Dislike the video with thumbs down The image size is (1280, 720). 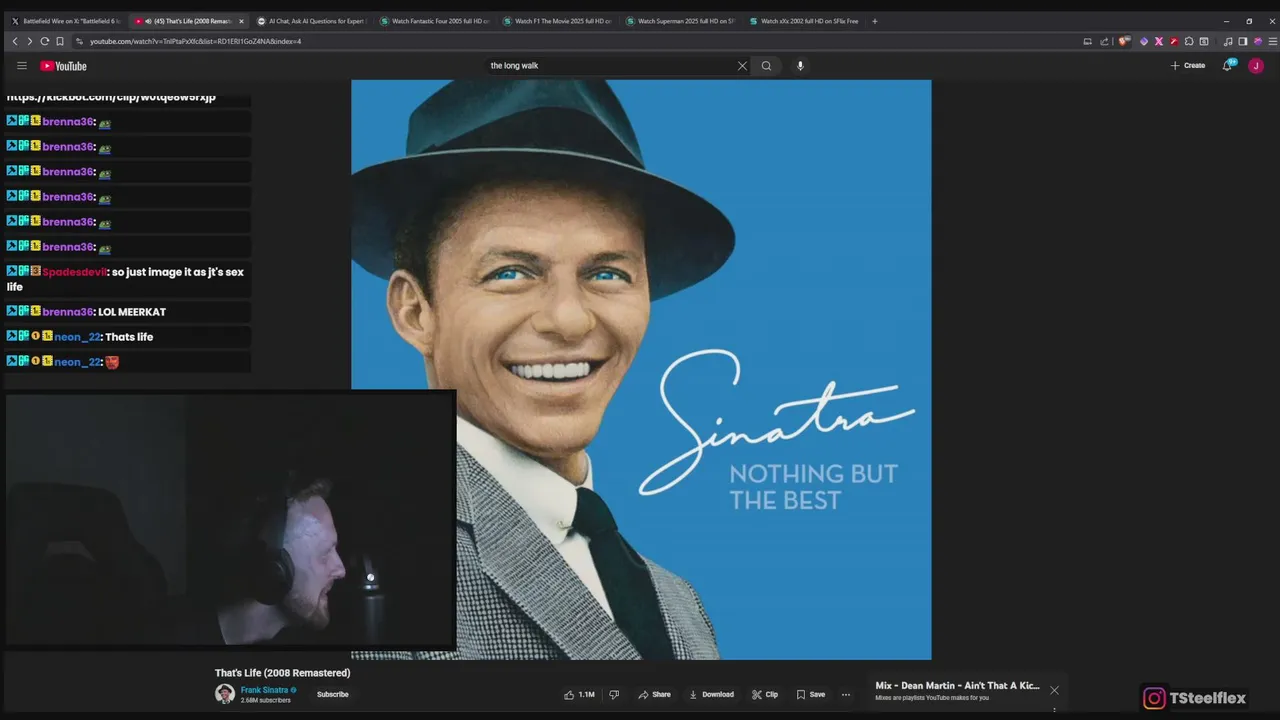pyautogui.click(x=614, y=694)
